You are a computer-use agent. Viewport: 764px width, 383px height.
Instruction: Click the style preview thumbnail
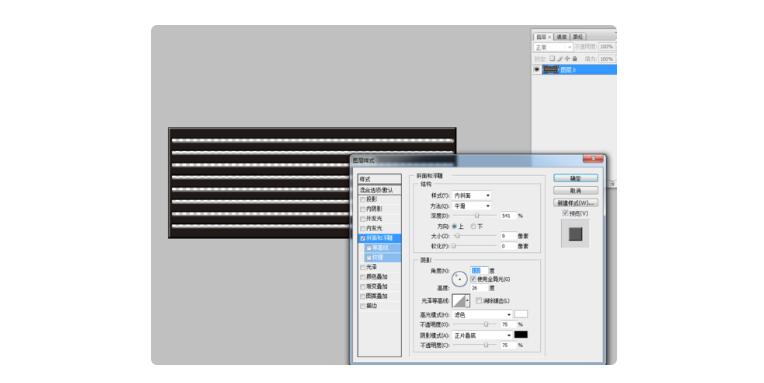tap(575, 234)
